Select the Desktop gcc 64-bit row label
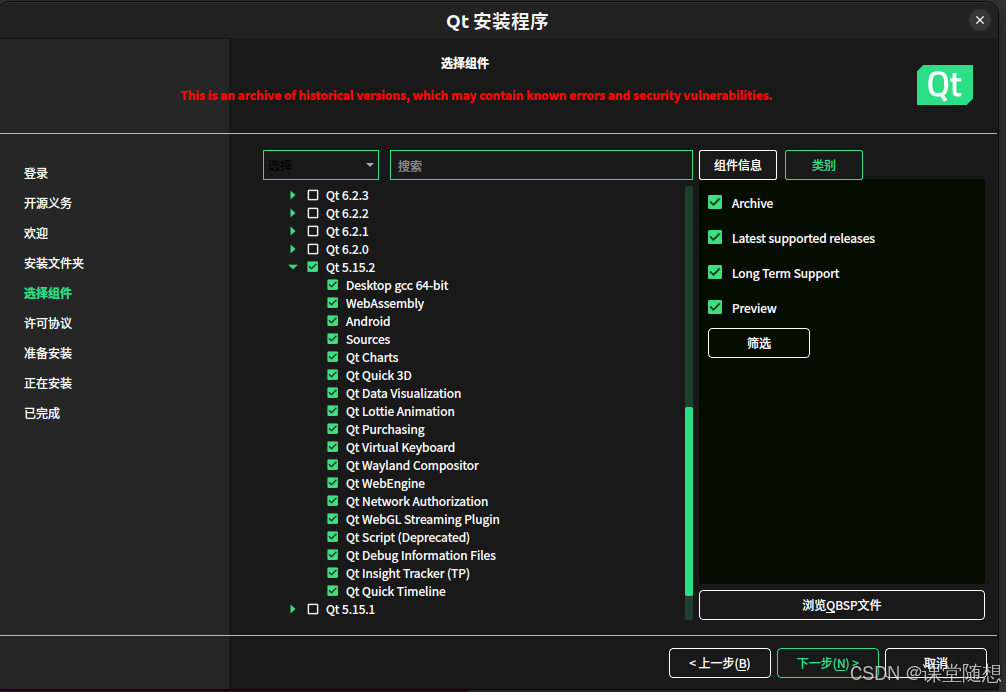 coord(397,285)
